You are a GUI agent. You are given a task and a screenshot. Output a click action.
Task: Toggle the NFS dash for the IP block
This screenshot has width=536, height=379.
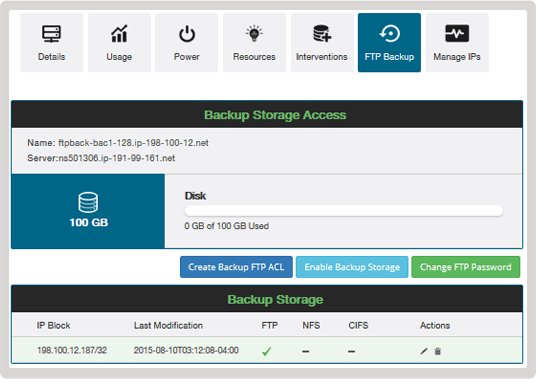[306, 351]
